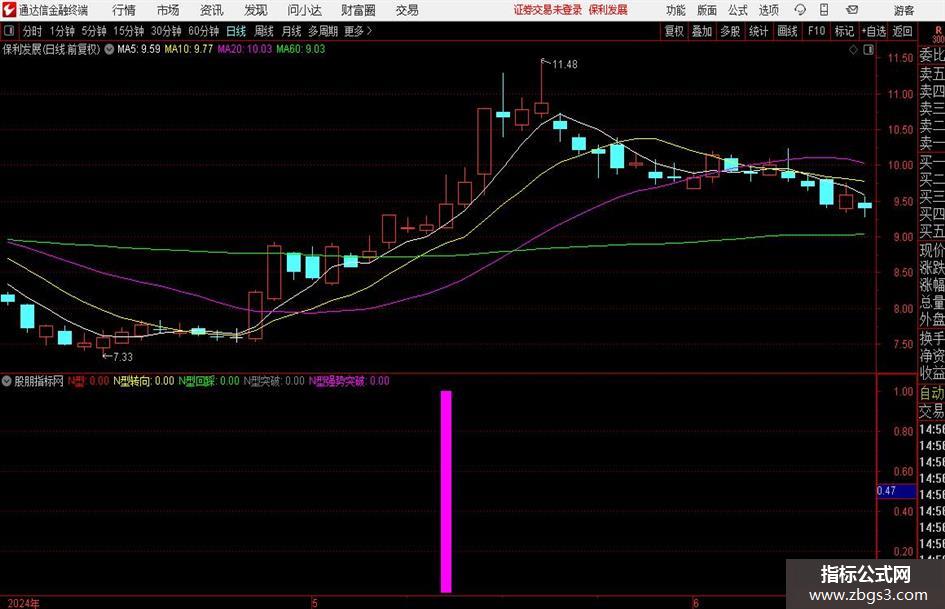Open the 公式 menu
This screenshot has width=945, height=609.
(737, 10)
